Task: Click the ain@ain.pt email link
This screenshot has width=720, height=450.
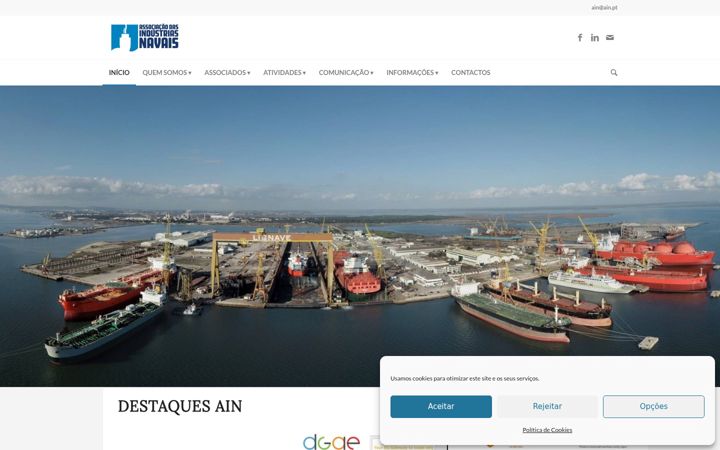Action: pyautogui.click(x=604, y=8)
